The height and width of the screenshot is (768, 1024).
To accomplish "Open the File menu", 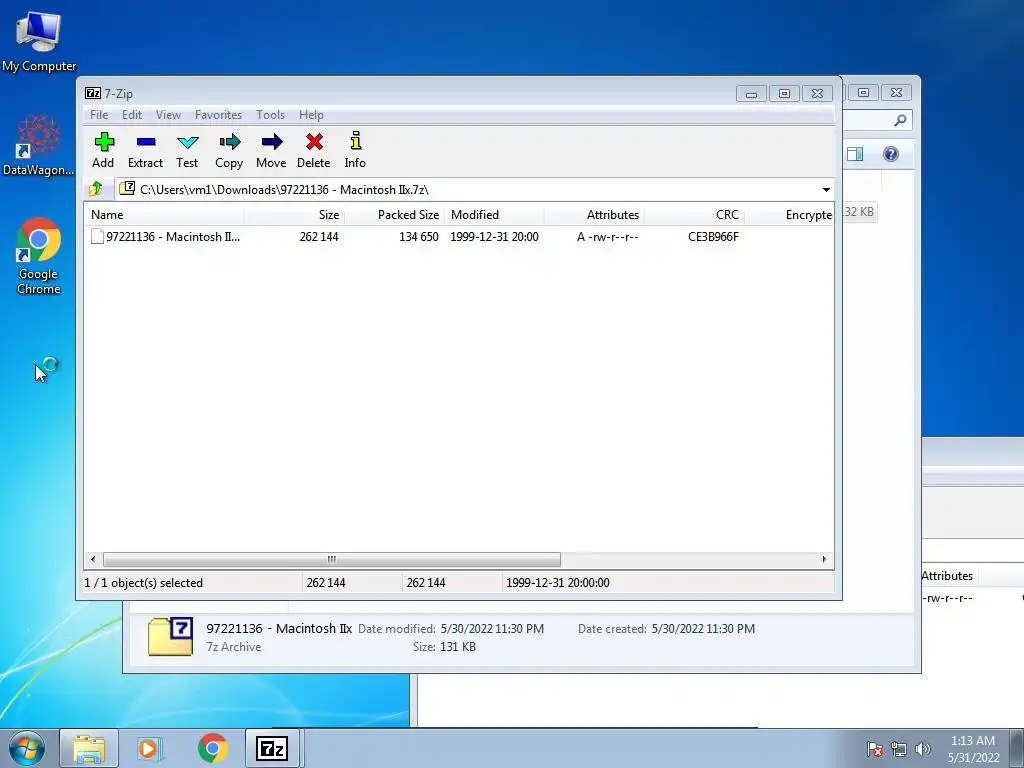I will 99,115.
